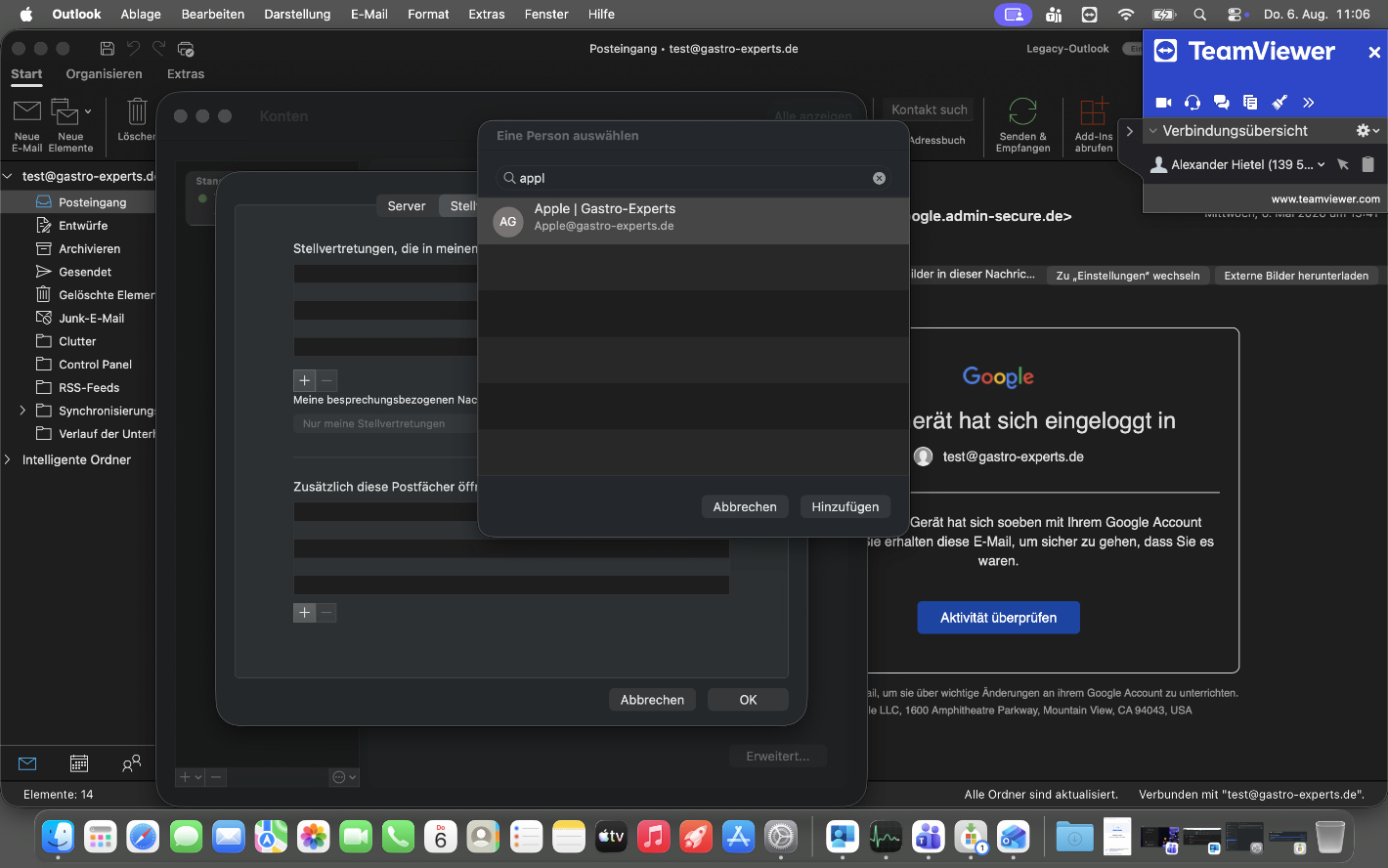
Task: Open Control Center in the menu bar
Action: click(1236, 15)
